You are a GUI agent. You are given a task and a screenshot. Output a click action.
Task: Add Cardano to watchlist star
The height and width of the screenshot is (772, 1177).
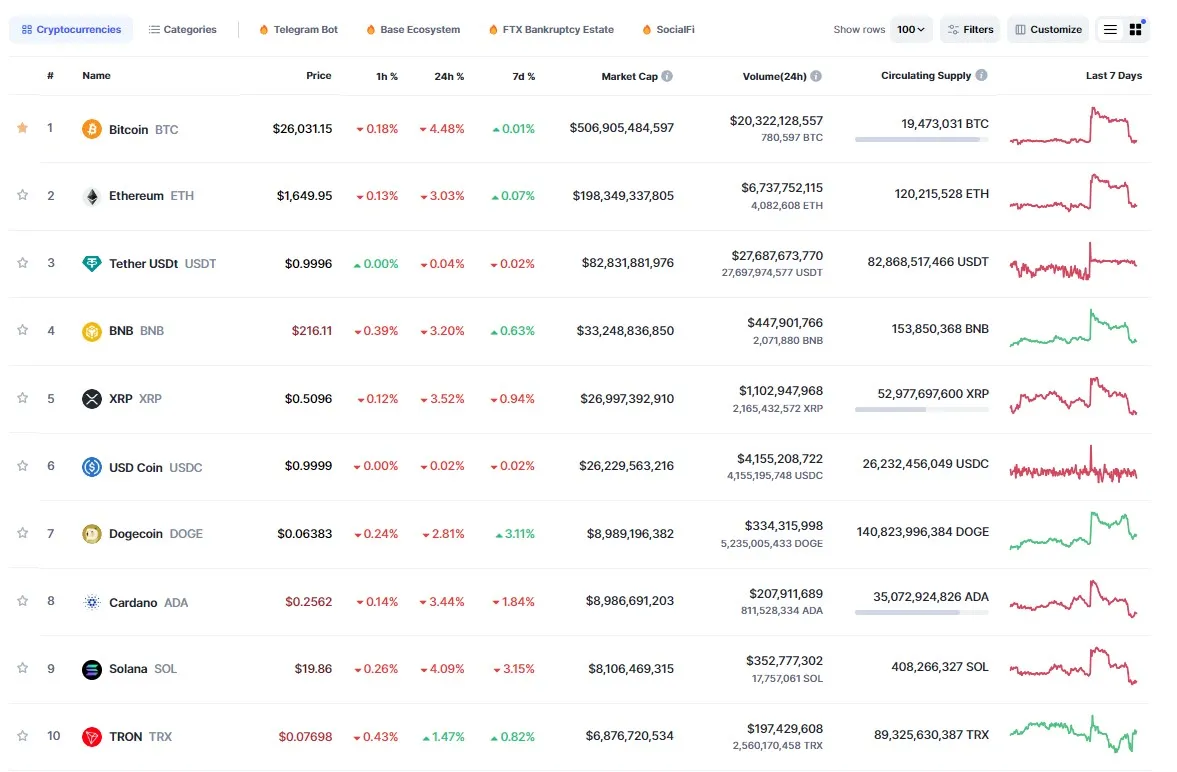pyautogui.click(x=23, y=601)
